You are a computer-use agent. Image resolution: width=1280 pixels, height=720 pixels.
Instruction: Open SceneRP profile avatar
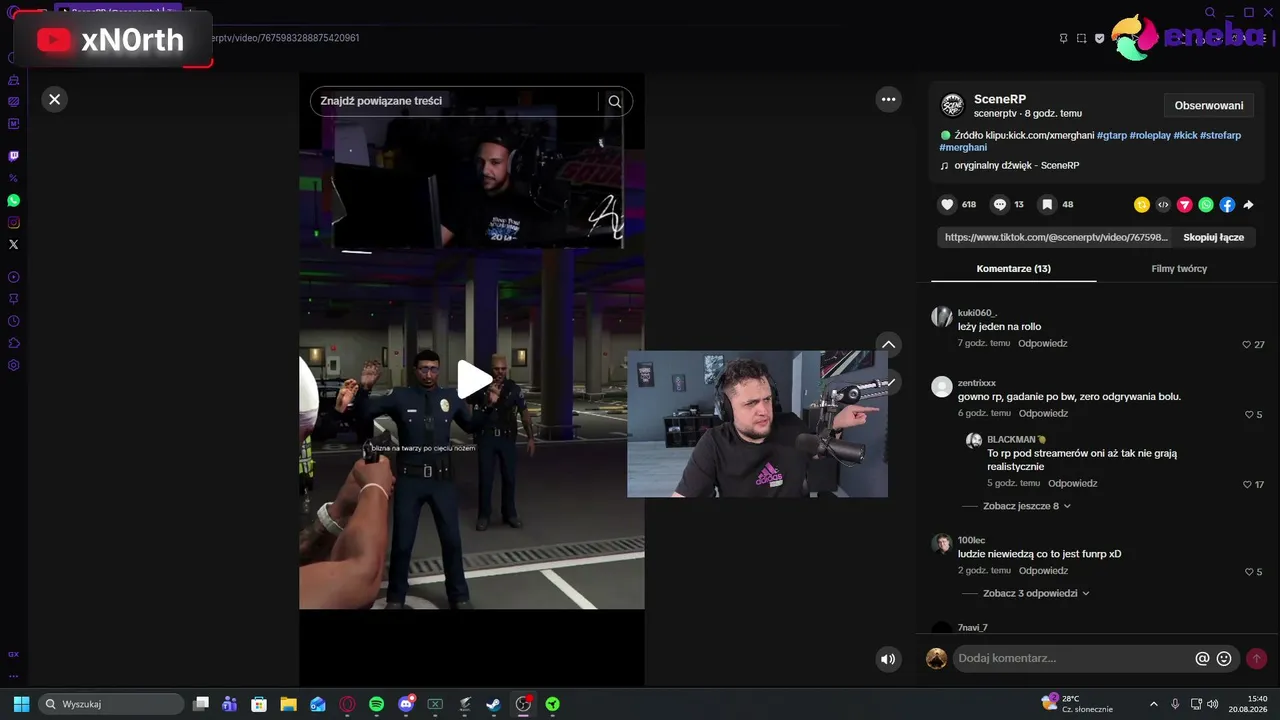953,105
